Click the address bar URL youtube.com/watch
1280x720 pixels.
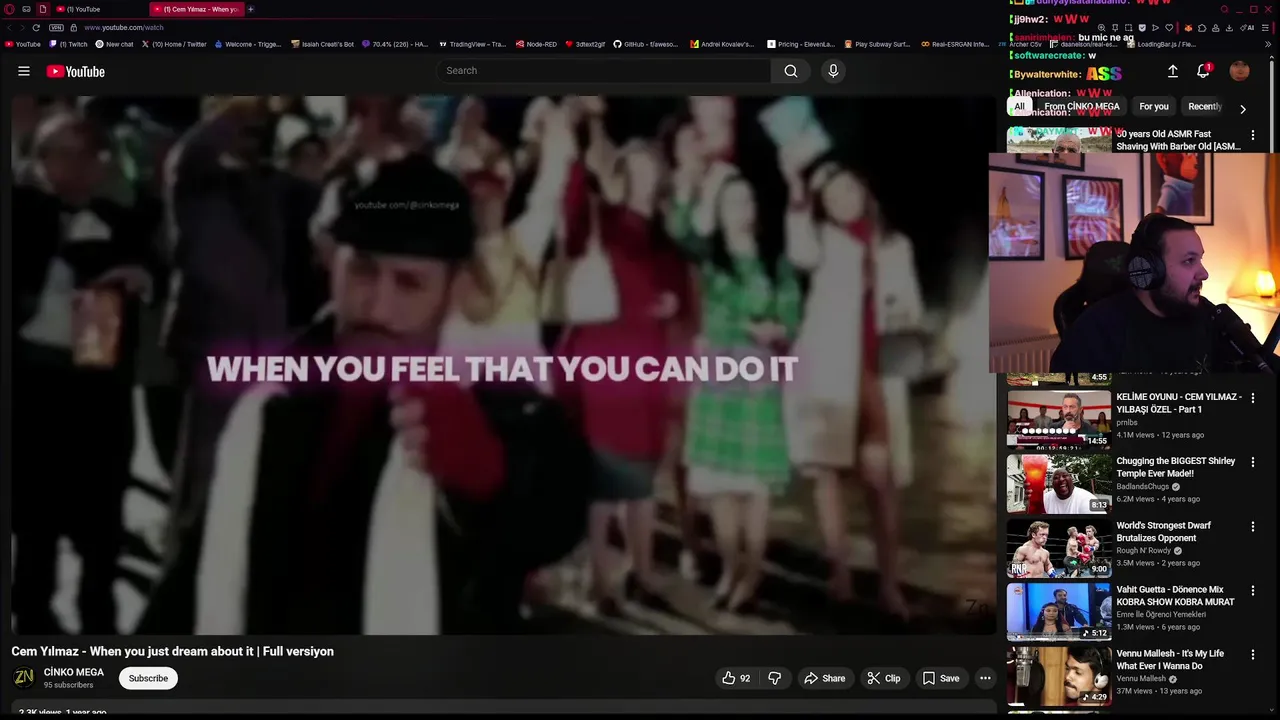pos(123,27)
